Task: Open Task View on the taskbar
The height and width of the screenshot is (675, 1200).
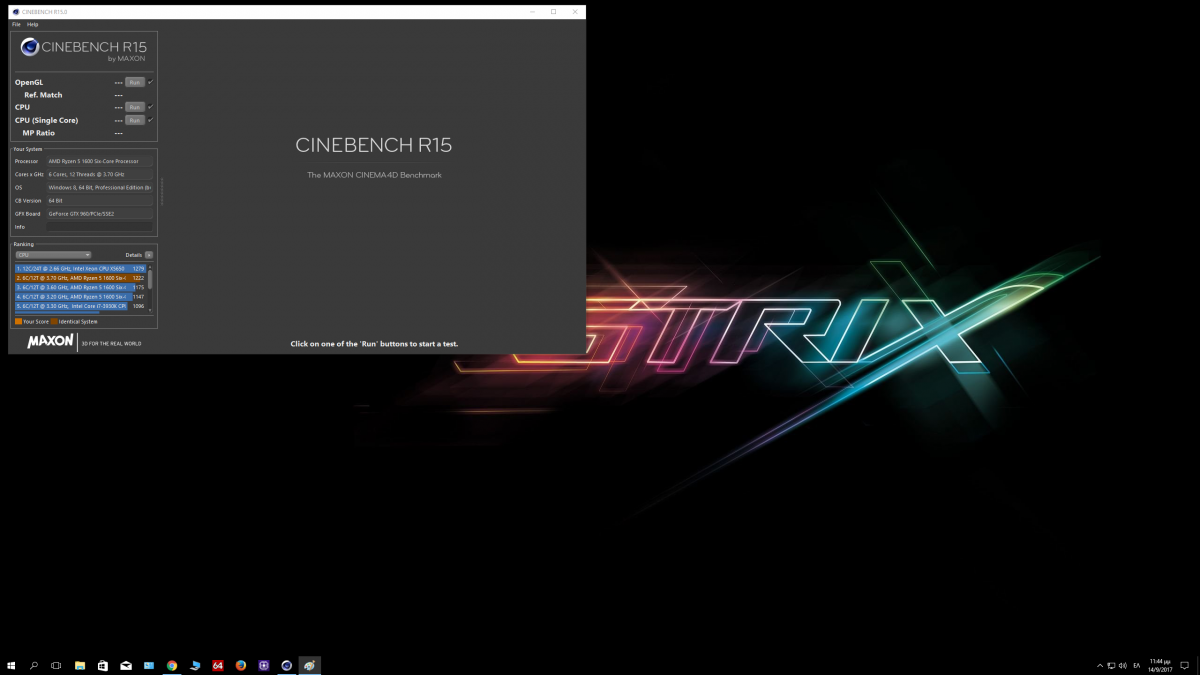Action: (x=56, y=665)
